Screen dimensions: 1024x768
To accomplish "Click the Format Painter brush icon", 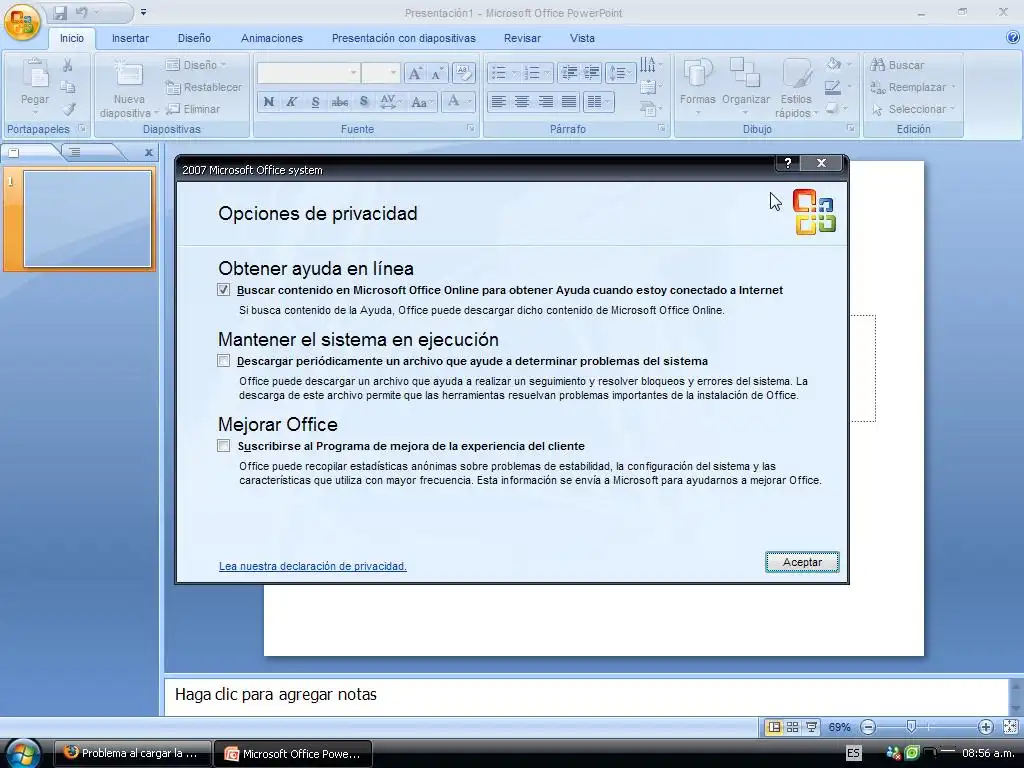I will coord(69,109).
